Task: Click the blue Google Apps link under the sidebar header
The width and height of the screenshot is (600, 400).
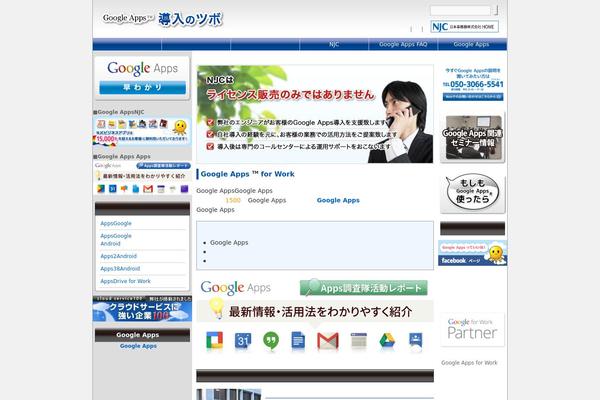Action: pyautogui.click(x=138, y=346)
